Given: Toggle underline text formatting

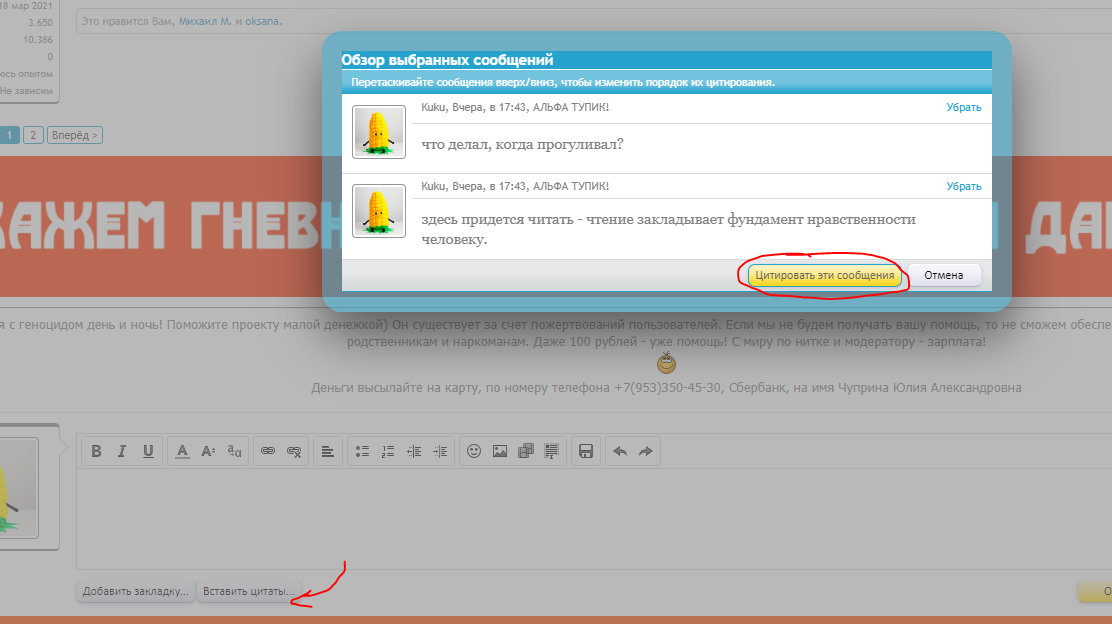Looking at the screenshot, I should click(x=148, y=451).
